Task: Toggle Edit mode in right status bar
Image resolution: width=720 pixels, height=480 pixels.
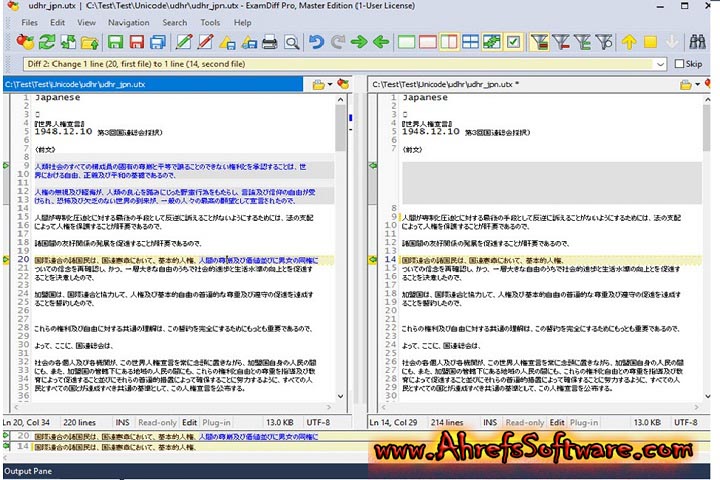Action: click(556, 423)
